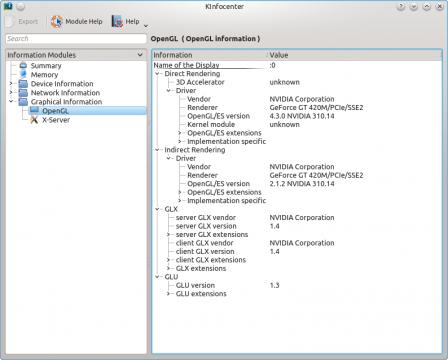This screenshot has width=448, height=360.
Task: Click the Module Help button label
Action: click(84, 22)
